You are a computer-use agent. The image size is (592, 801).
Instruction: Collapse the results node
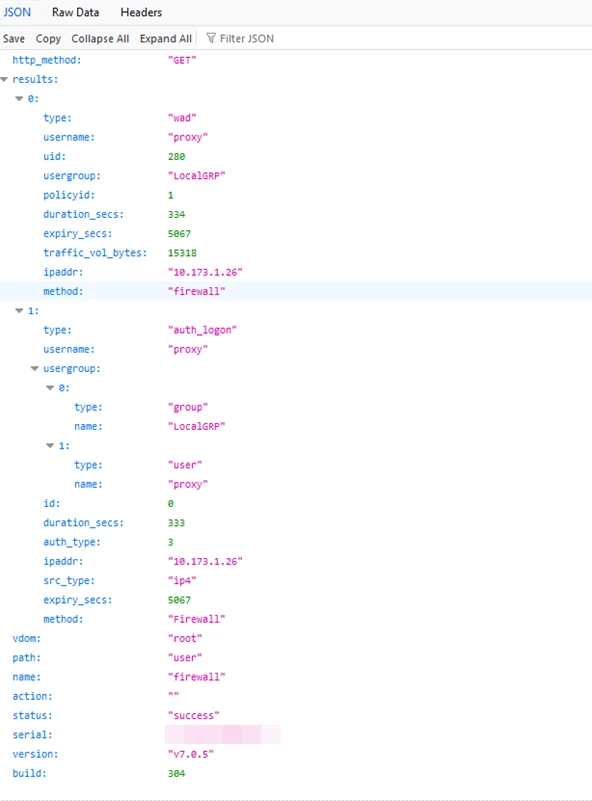point(5,79)
